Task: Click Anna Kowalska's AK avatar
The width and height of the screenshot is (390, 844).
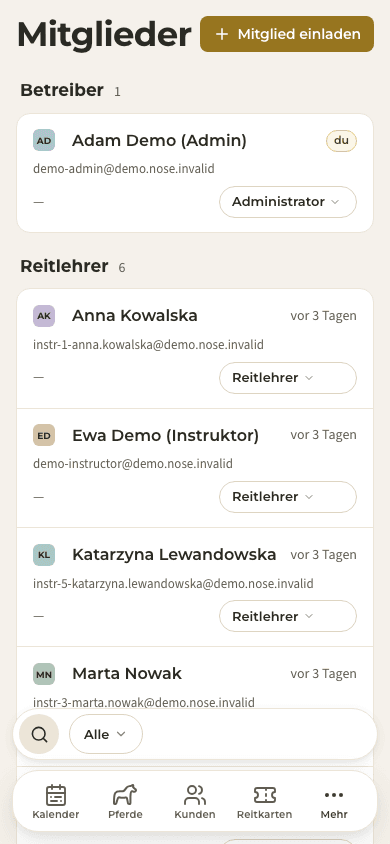Action: 44,316
